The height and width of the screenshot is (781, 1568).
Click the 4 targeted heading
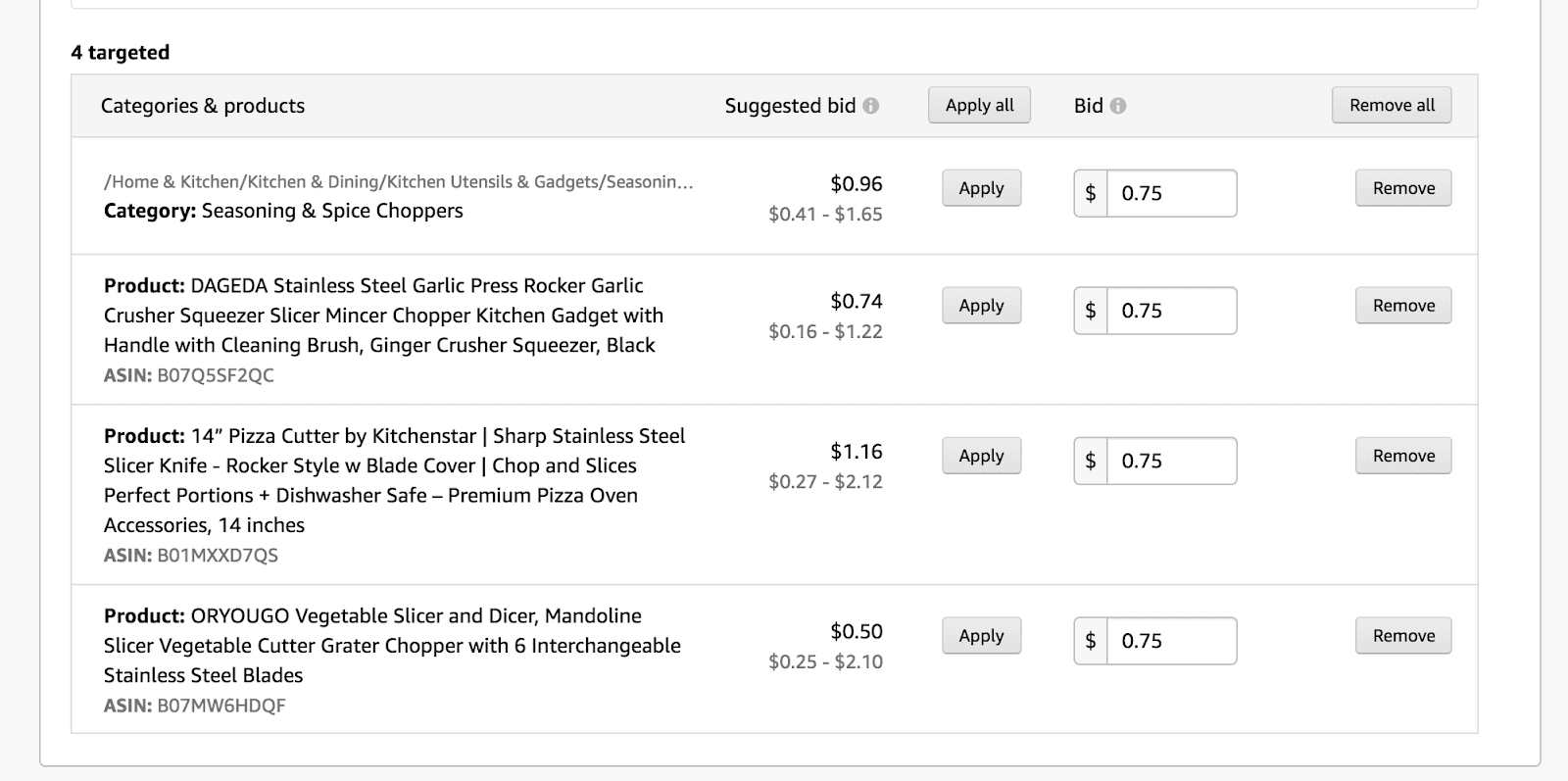pyautogui.click(x=119, y=52)
